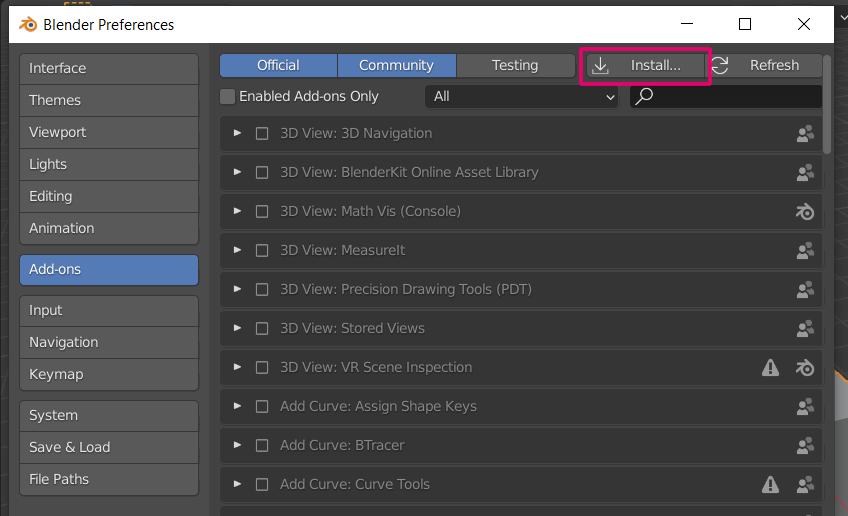Click community icon on MeasureIt row
Image resolution: width=848 pixels, height=516 pixels.
(805, 250)
